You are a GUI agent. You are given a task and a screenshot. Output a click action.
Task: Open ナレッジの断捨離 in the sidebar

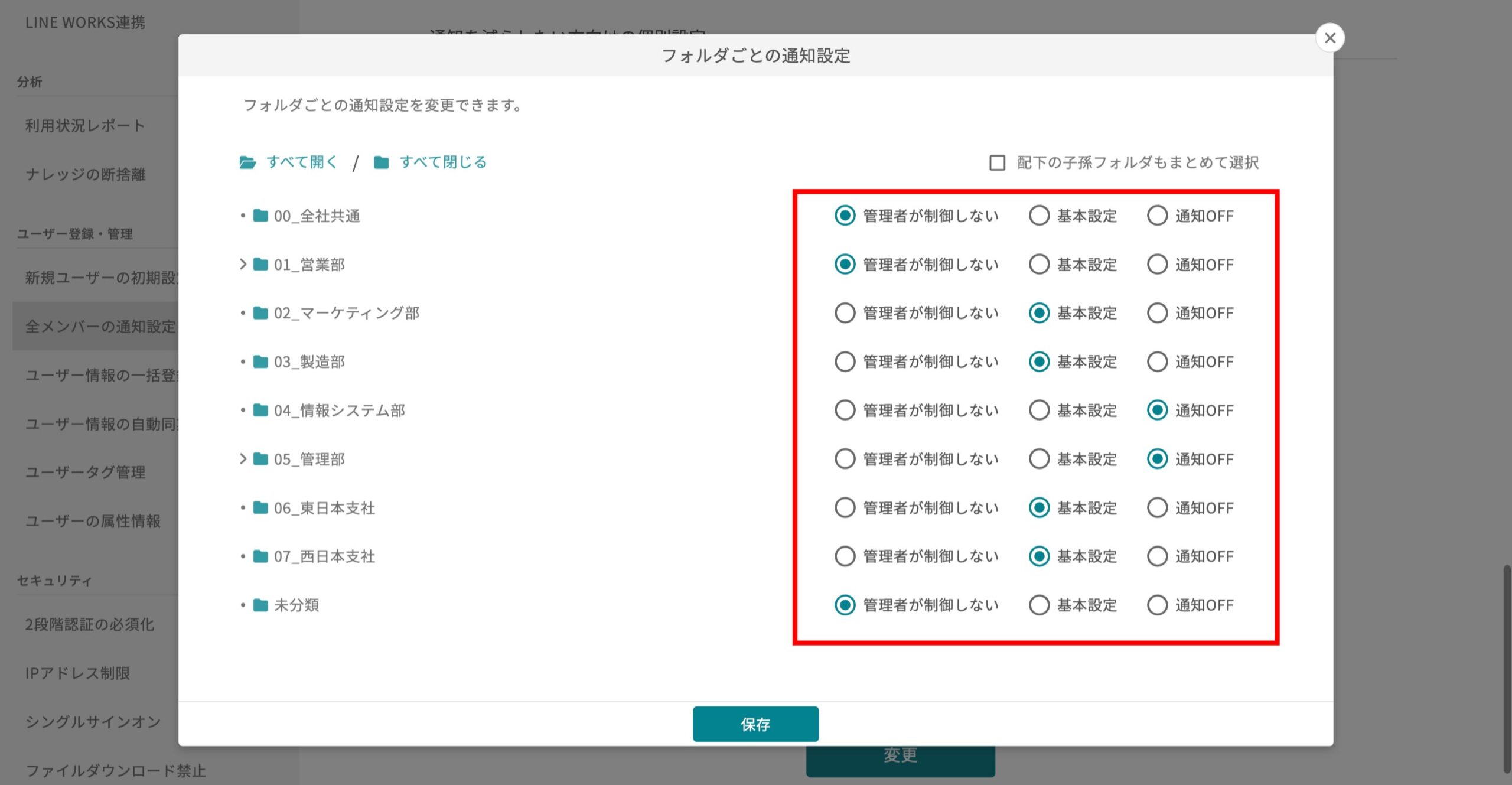pos(85,174)
